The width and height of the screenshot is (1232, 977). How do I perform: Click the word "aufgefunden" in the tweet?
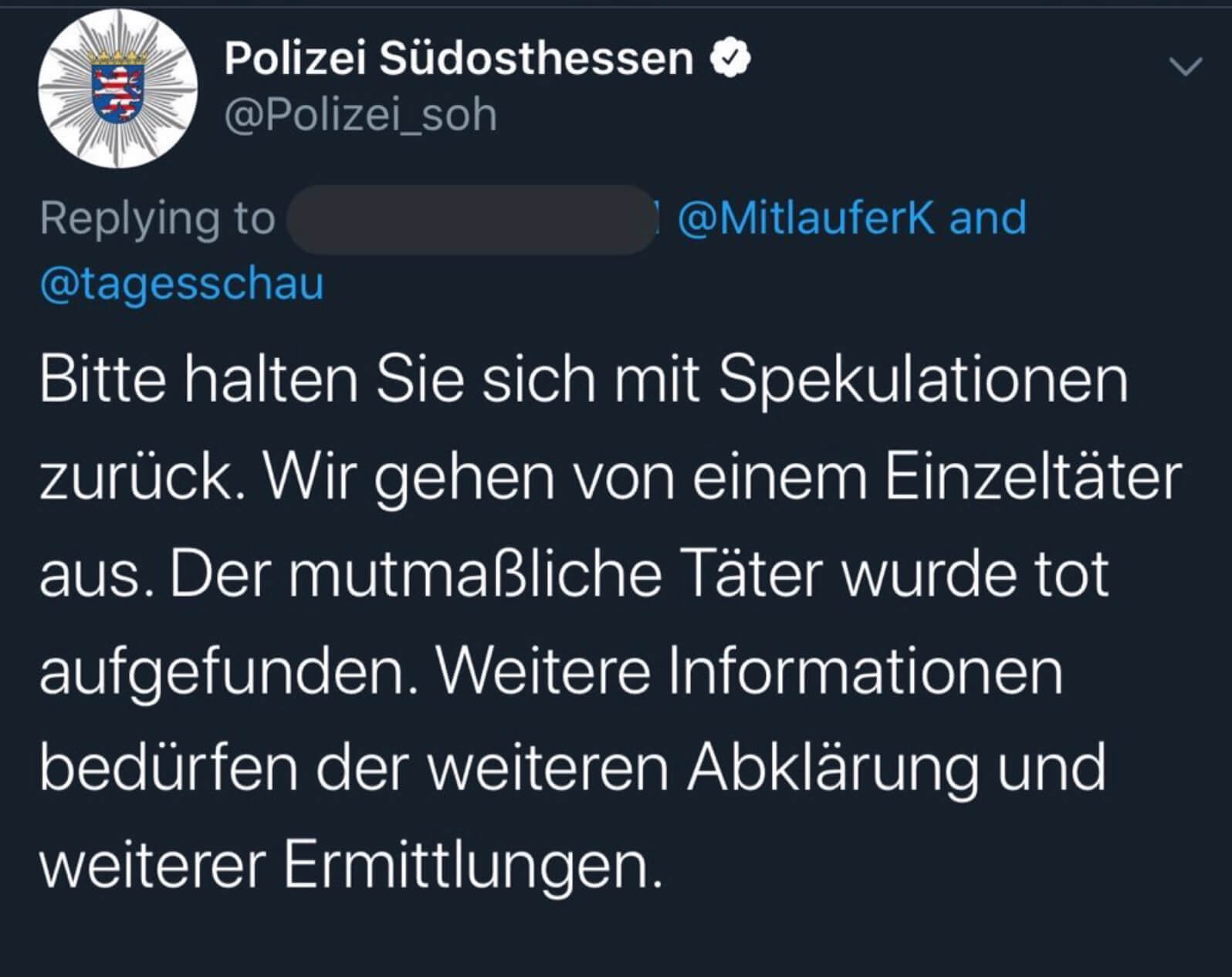click(222, 673)
